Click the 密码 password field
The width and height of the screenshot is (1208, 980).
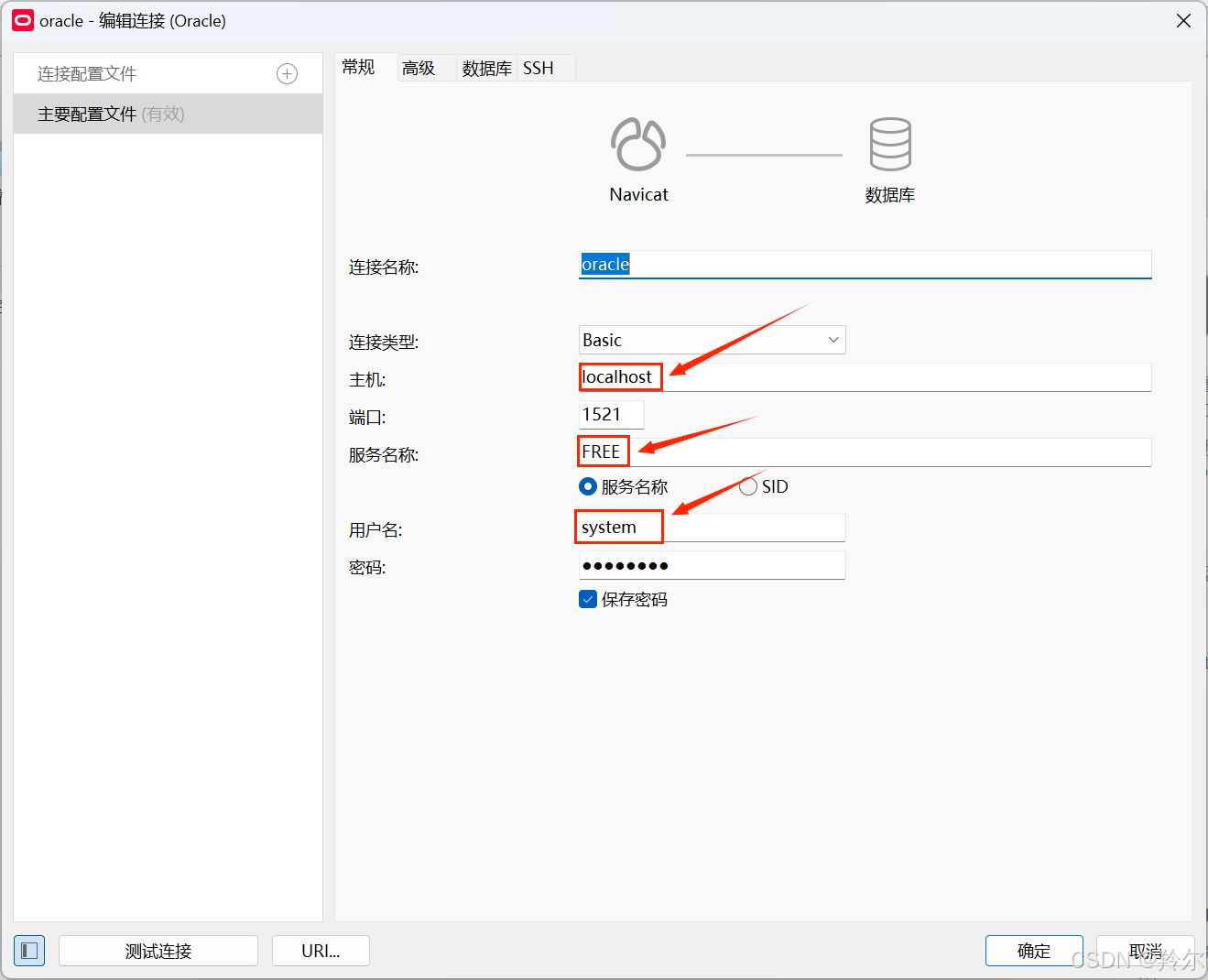[713, 565]
